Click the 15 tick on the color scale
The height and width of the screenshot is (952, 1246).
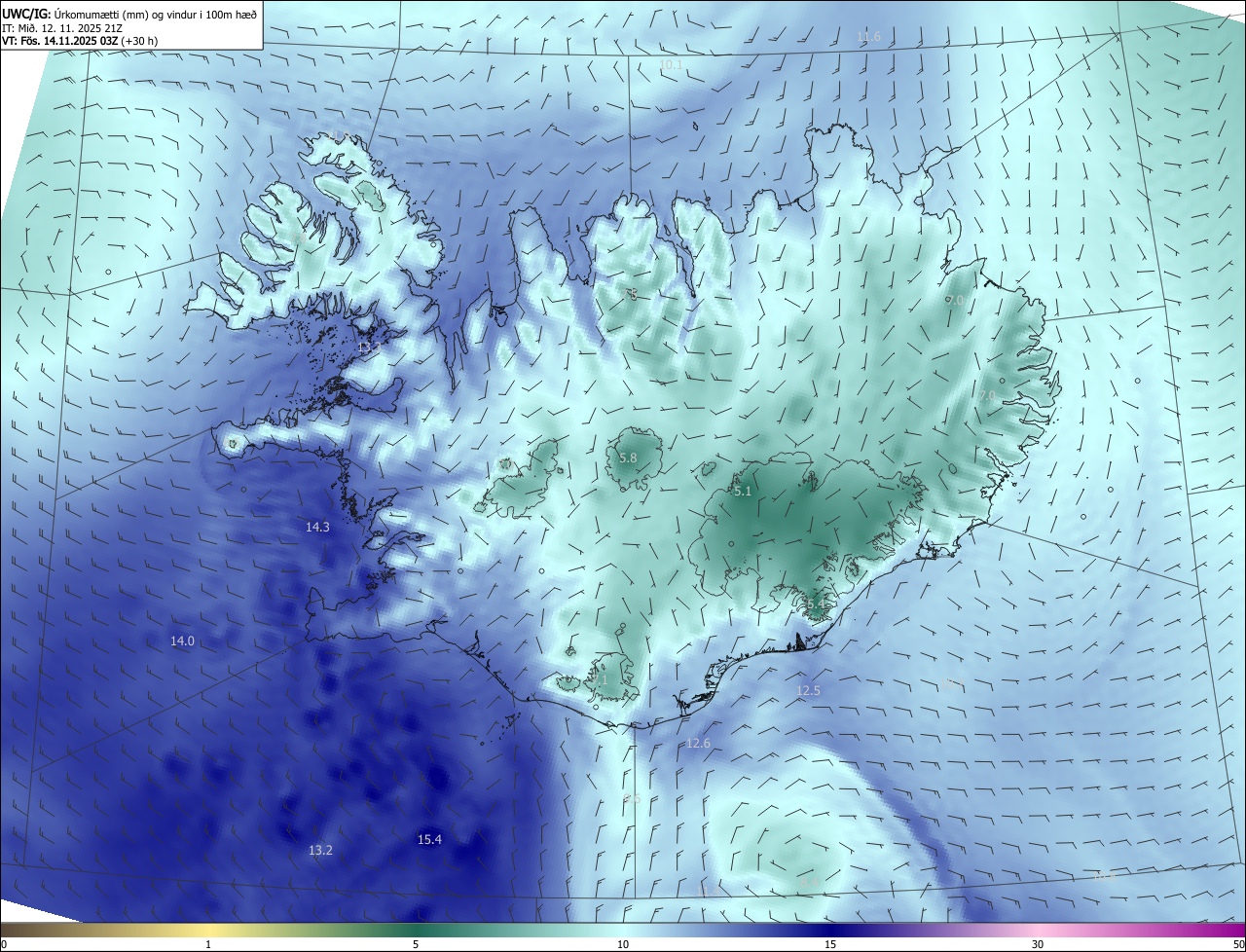coord(830,944)
